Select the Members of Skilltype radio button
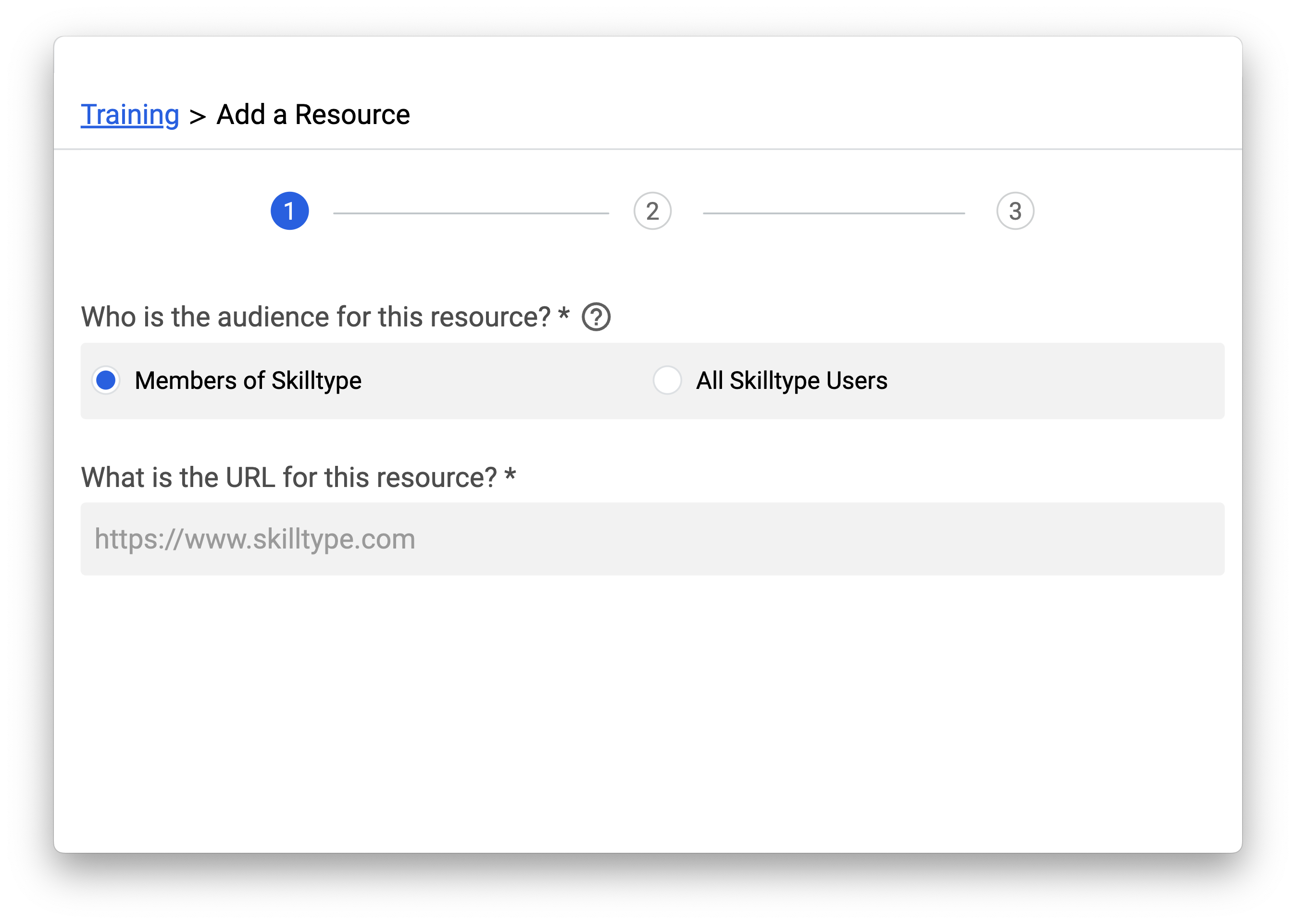 [x=106, y=381]
